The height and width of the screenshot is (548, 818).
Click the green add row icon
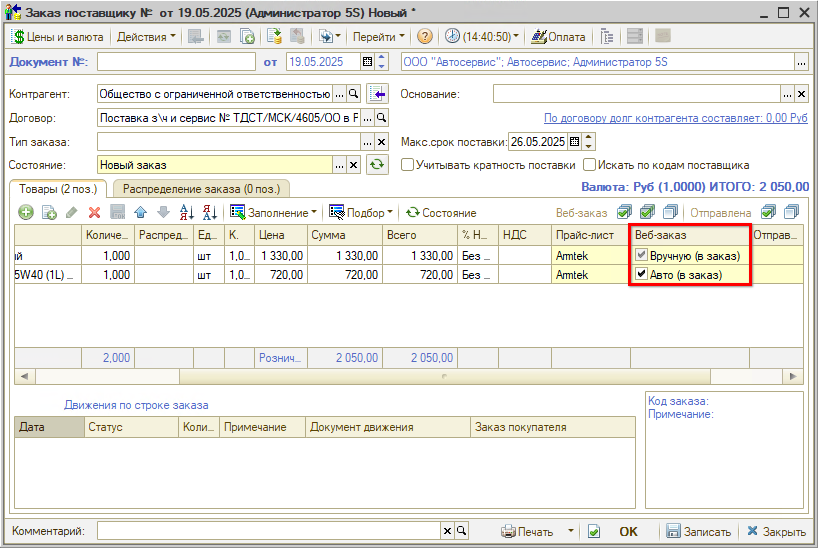coord(26,213)
